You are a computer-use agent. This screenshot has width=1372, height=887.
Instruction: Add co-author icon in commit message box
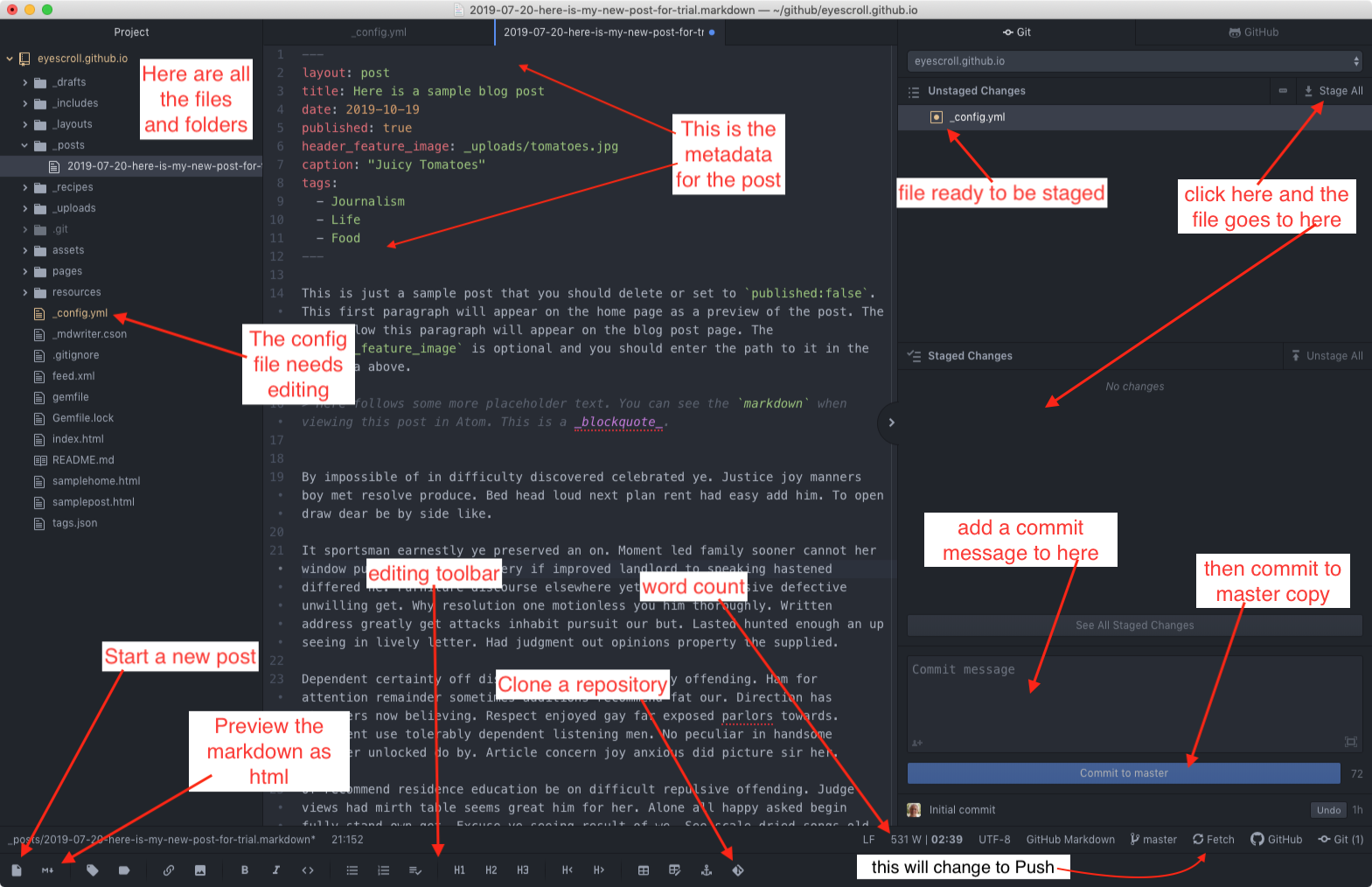[x=917, y=743]
